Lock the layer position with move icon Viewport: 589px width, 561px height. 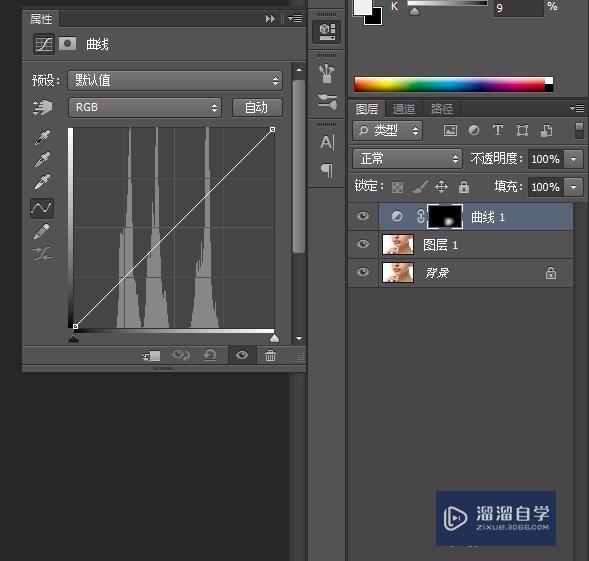pyautogui.click(x=441, y=186)
